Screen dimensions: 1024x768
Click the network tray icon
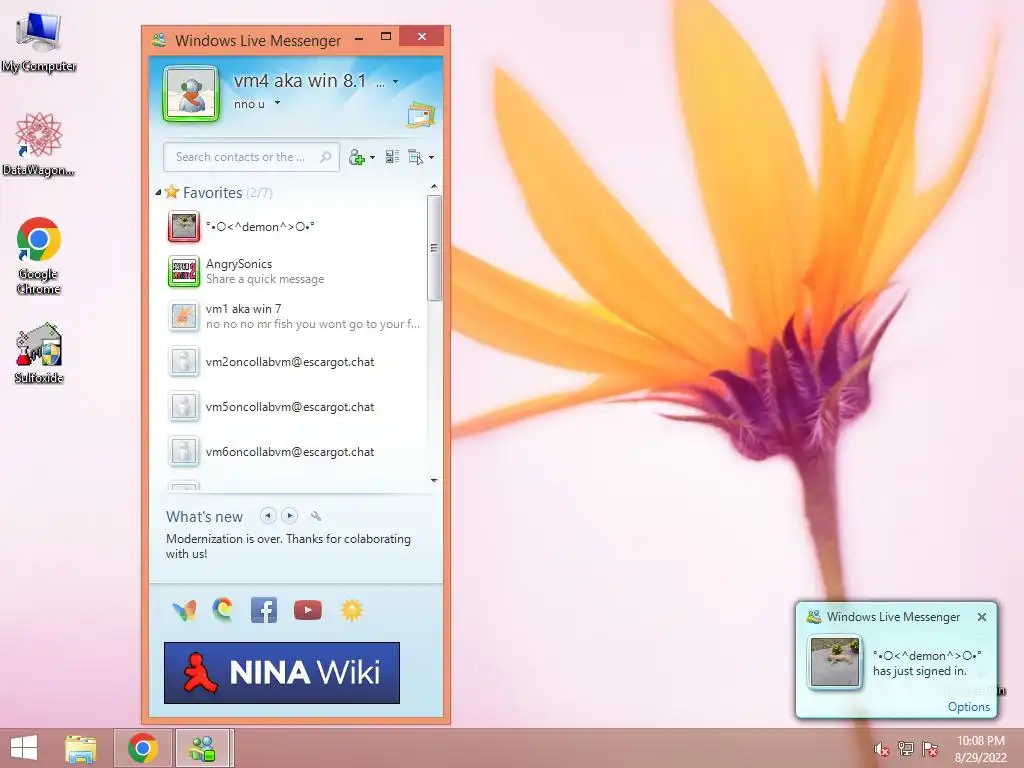click(x=906, y=748)
